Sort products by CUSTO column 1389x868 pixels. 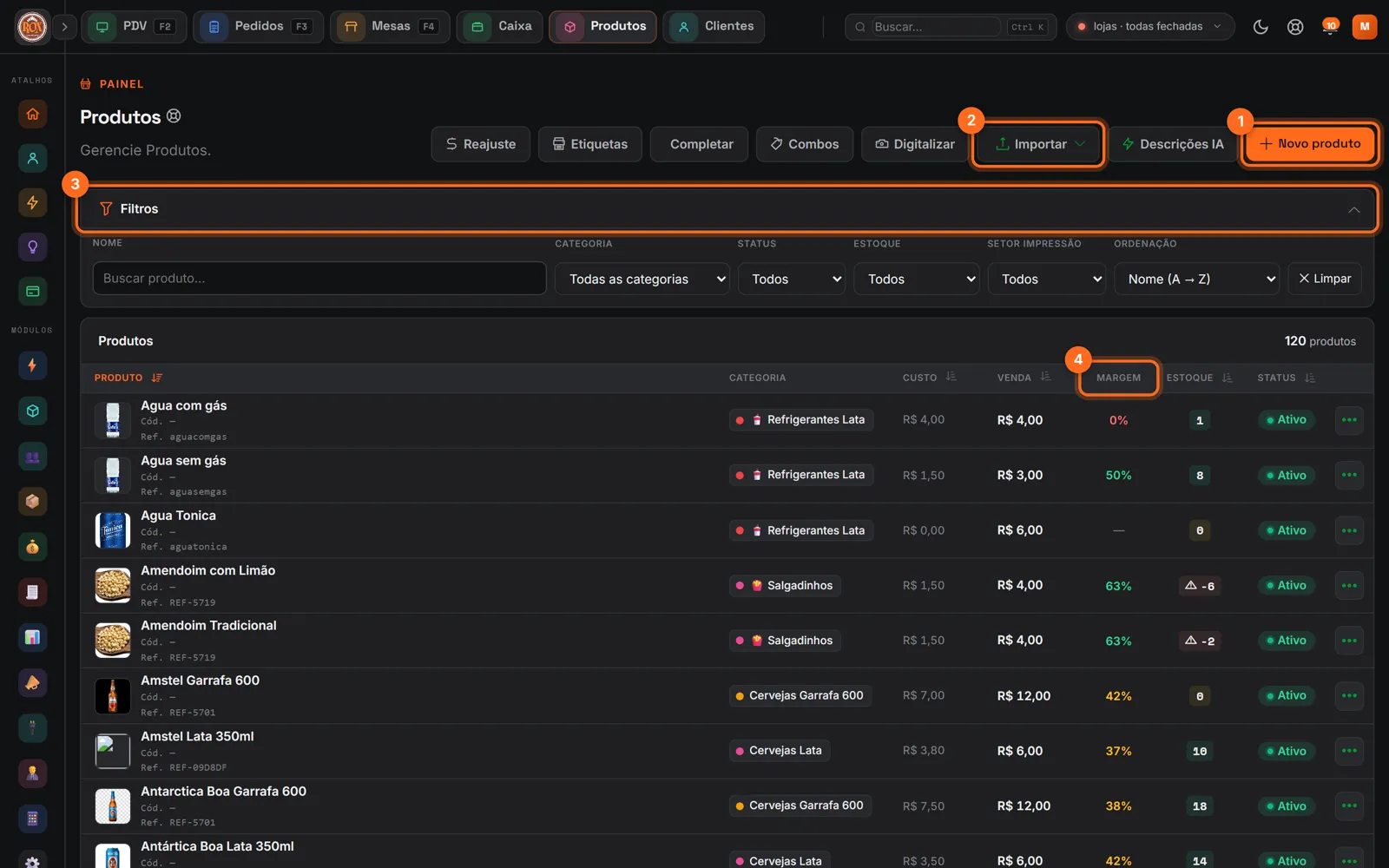[951, 377]
